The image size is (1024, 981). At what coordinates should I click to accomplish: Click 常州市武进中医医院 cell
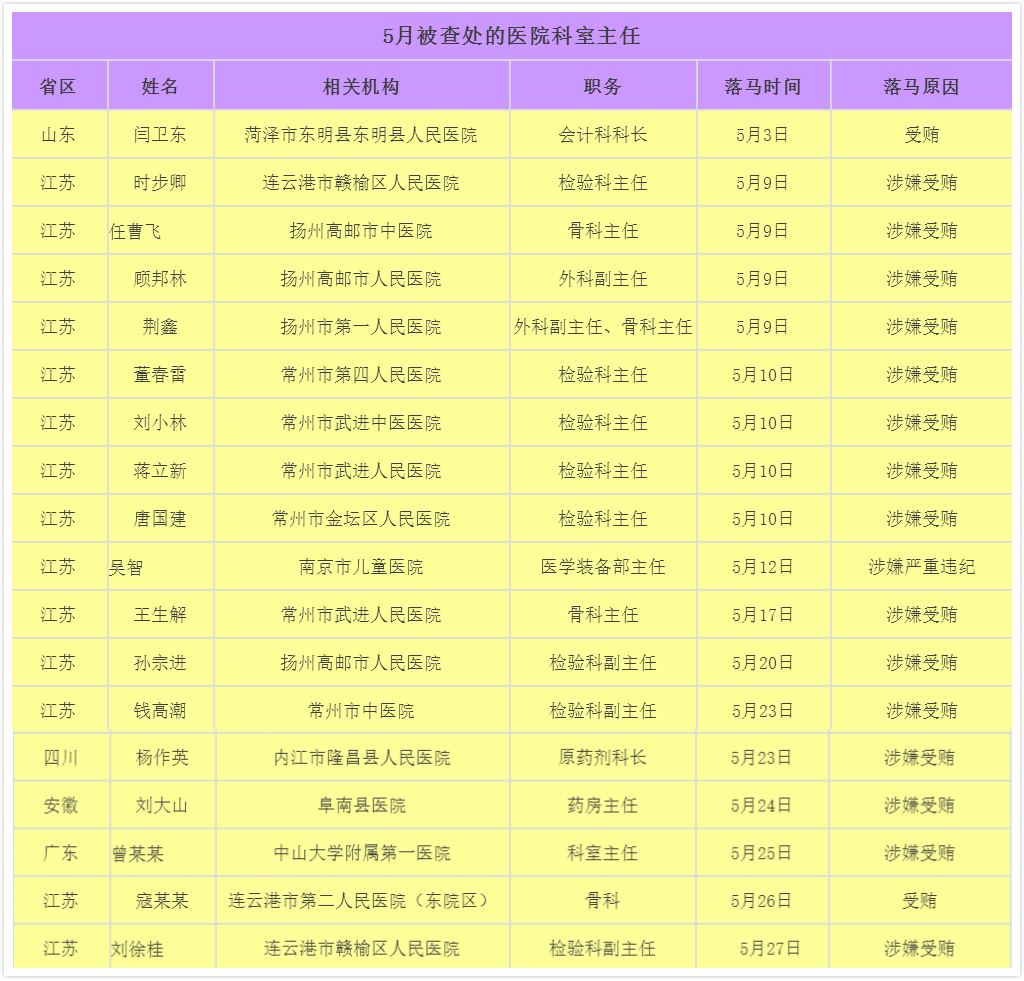361,423
